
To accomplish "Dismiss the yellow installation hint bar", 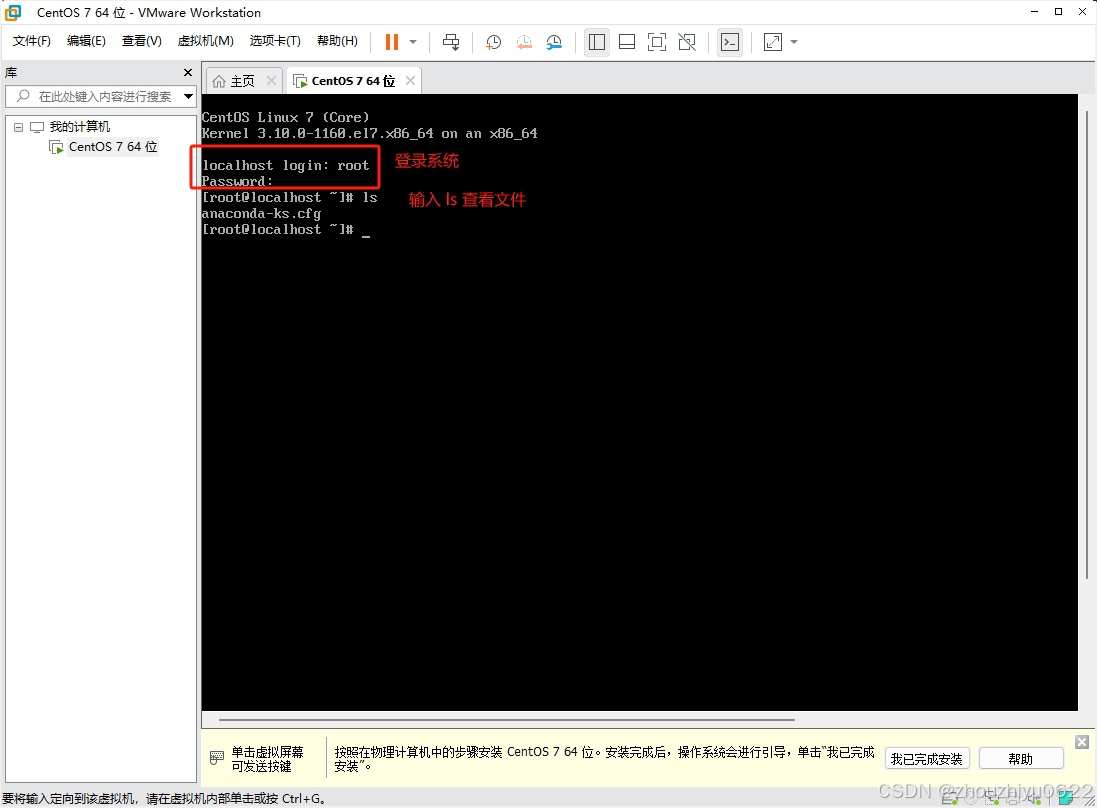I will [1082, 742].
